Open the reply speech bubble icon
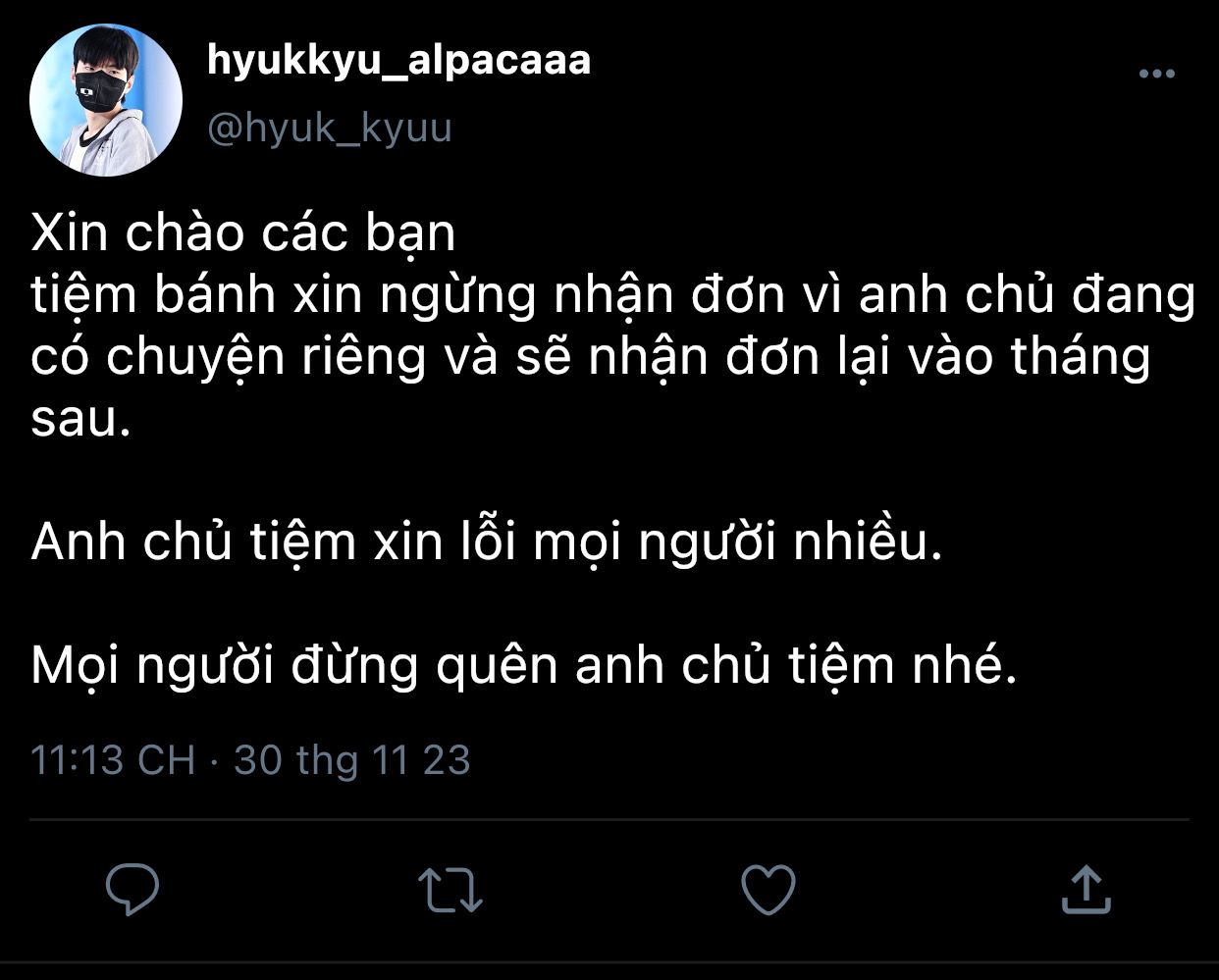This screenshot has height=980, width=1219. [x=132, y=889]
